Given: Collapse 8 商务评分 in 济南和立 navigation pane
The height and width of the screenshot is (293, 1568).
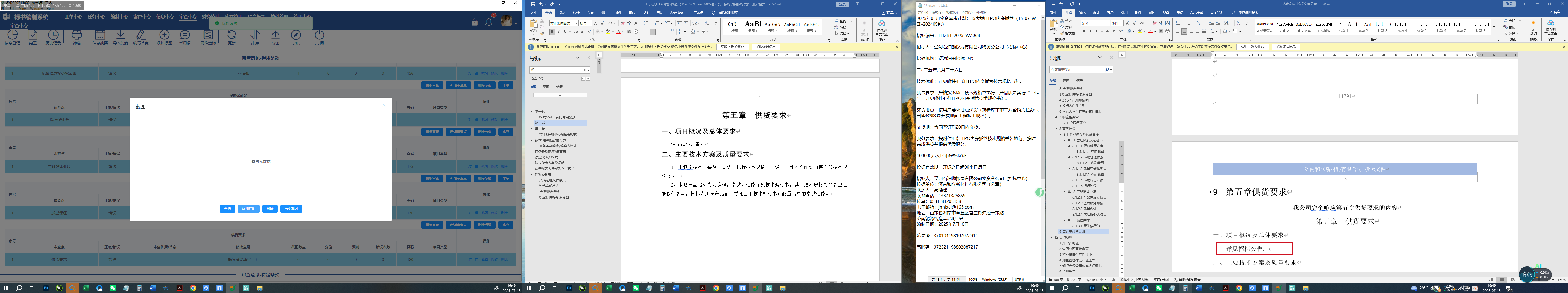Looking at the screenshot, I should (x=1056, y=129).
